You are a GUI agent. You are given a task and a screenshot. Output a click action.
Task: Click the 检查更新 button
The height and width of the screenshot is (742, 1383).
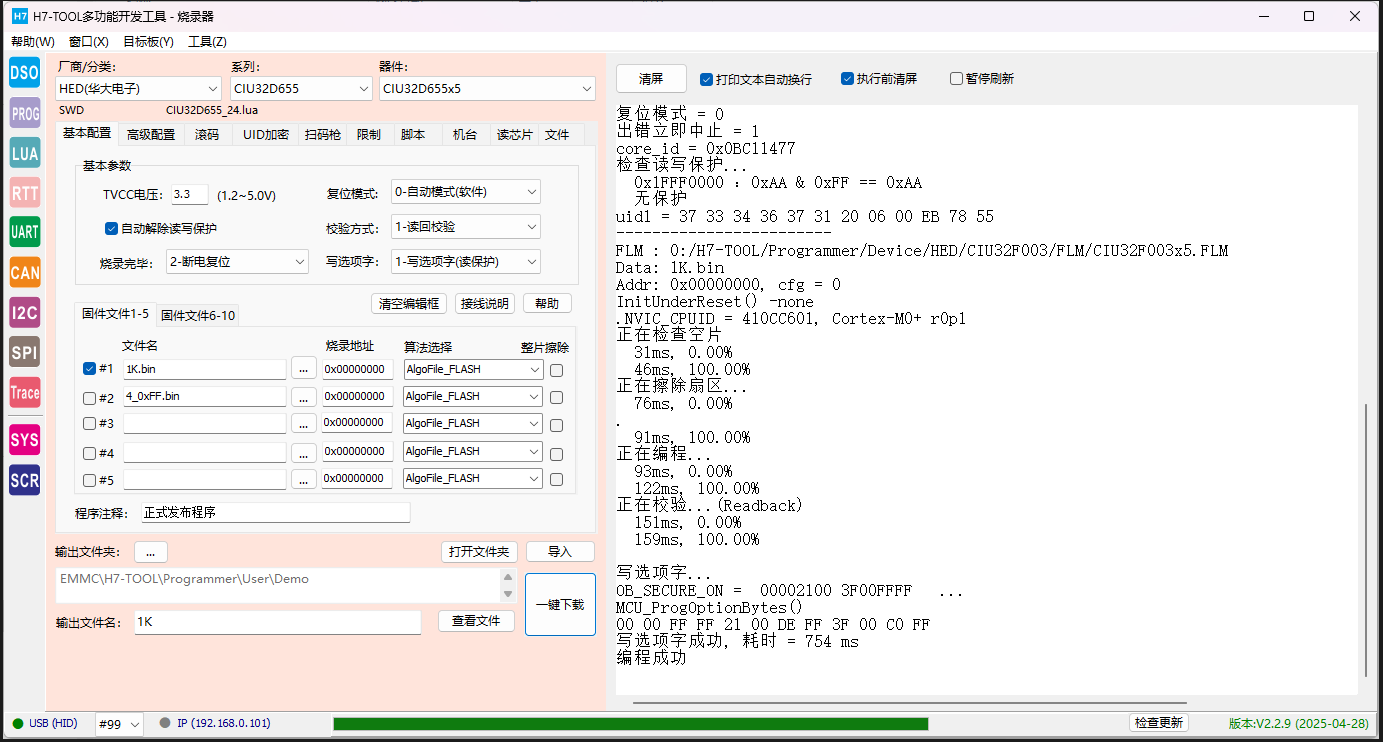click(1159, 723)
